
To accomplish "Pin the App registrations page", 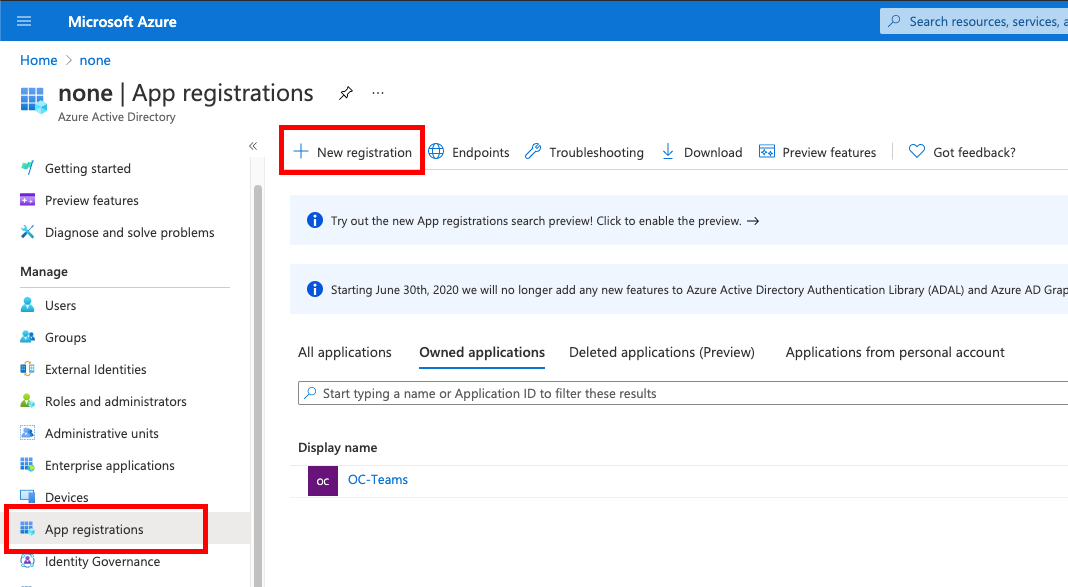I will tap(345, 92).
